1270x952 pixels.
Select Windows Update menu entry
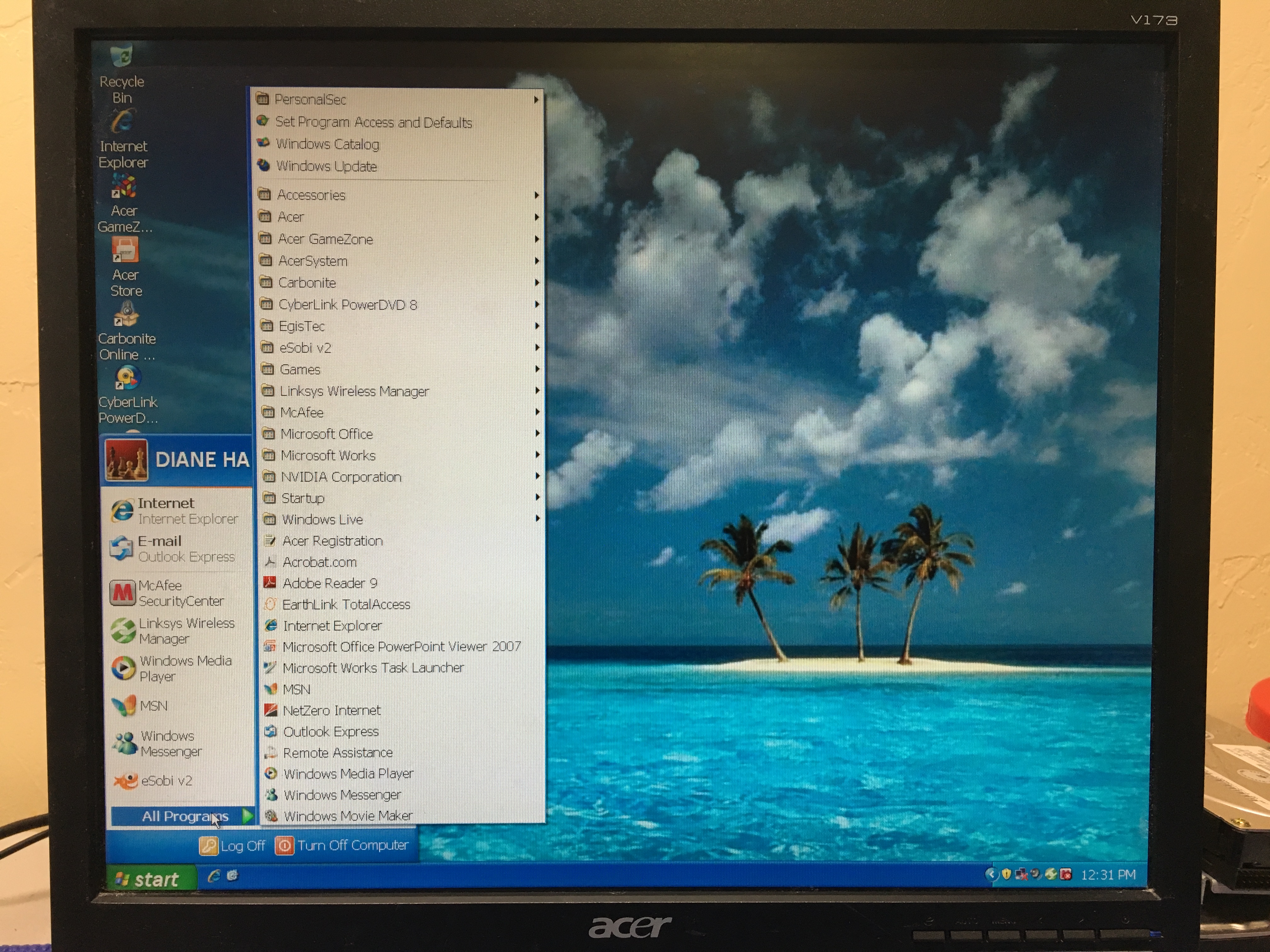(398, 166)
